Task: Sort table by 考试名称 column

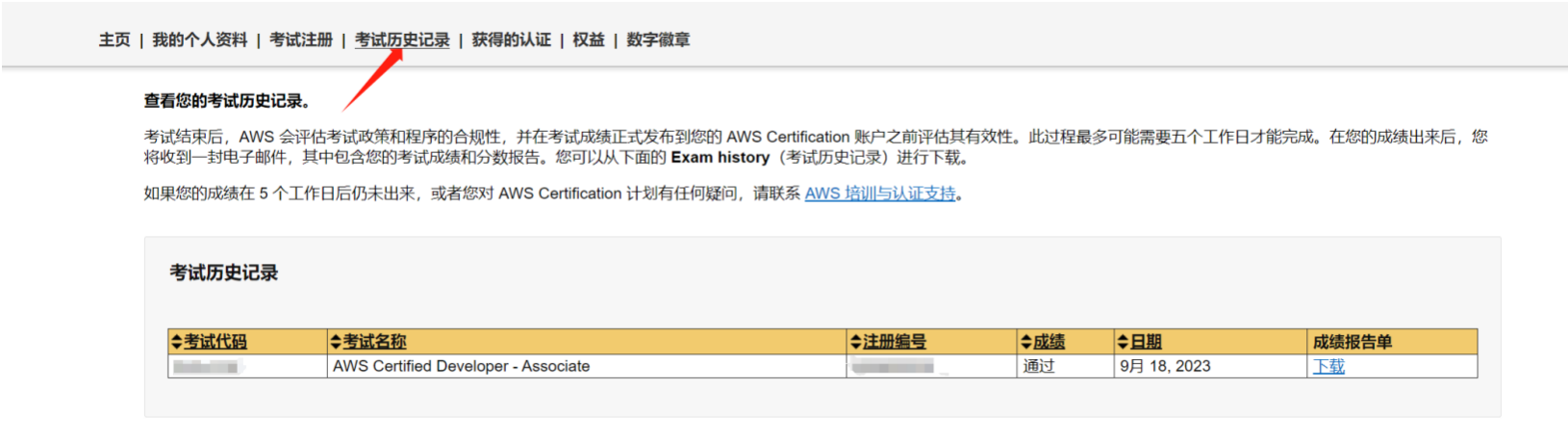Action: [x=374, y=342]
